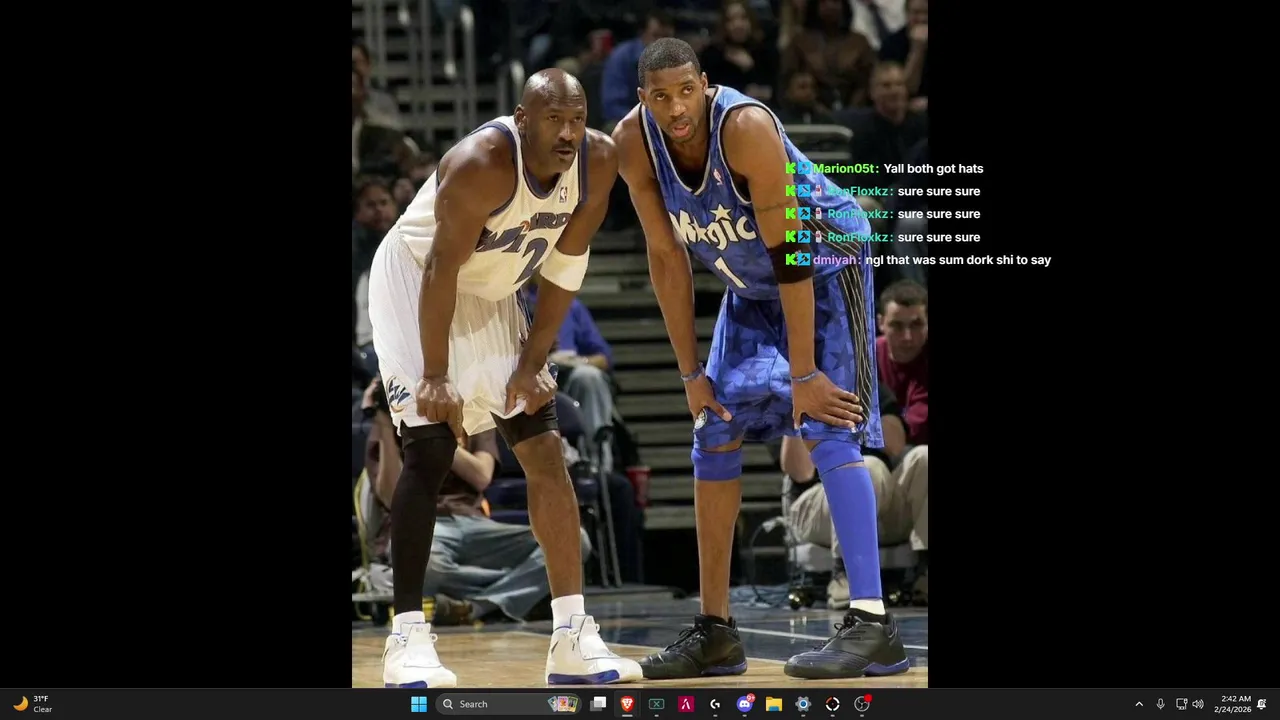Open the green X app icon
The width and height of the screenshot is (1280, 720).
tap(656, 704)
